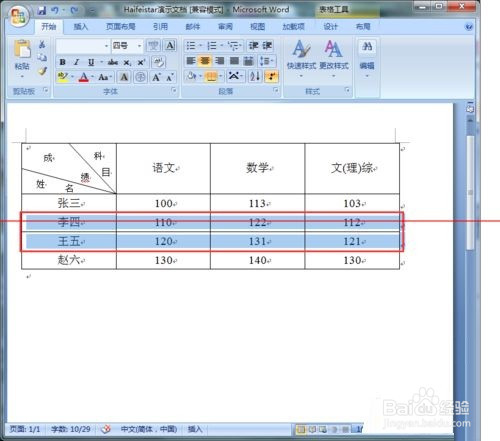Open 更改样式 Change Styles menu

334,59
